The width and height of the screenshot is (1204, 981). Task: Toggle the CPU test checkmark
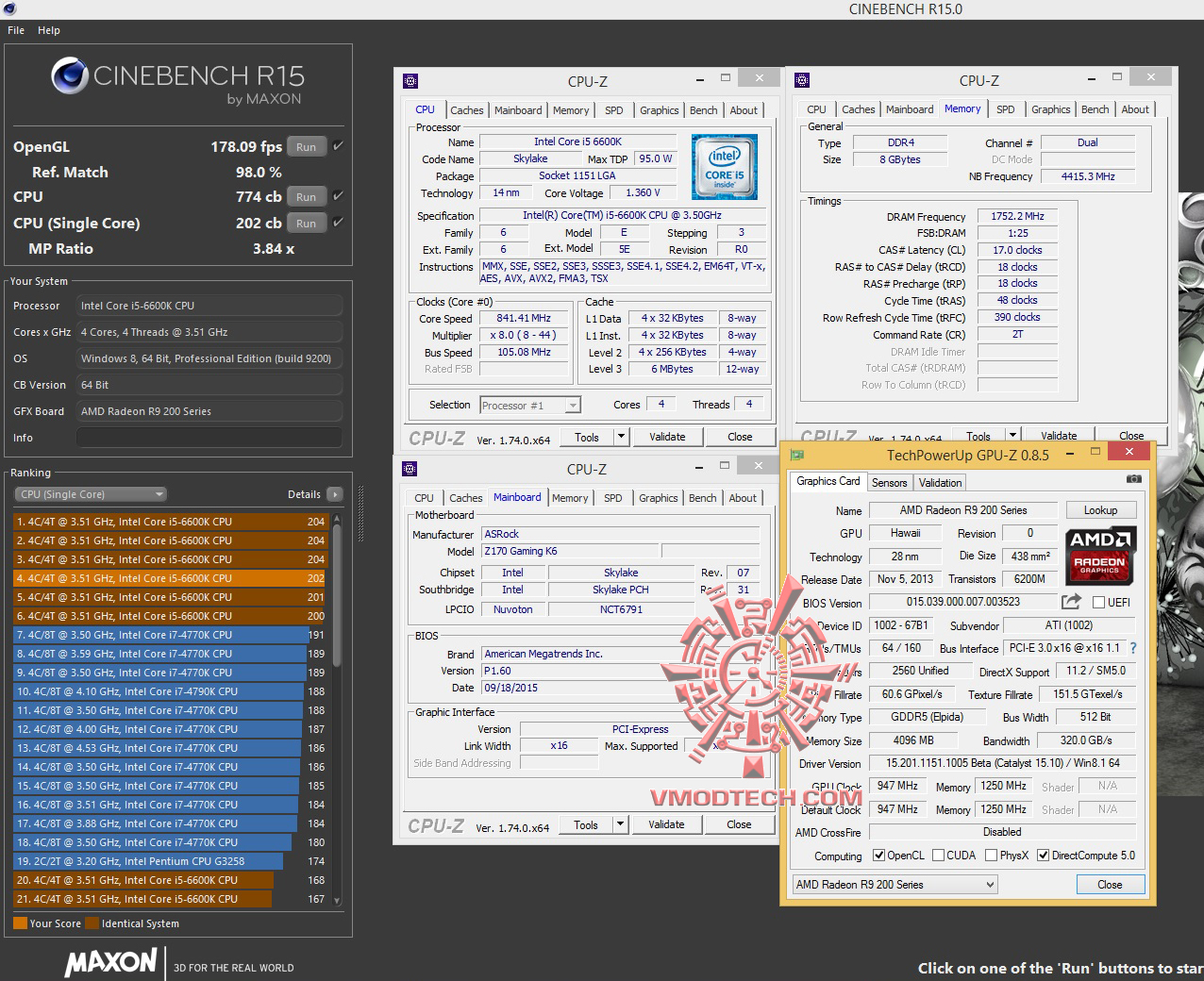coord(338,196)
